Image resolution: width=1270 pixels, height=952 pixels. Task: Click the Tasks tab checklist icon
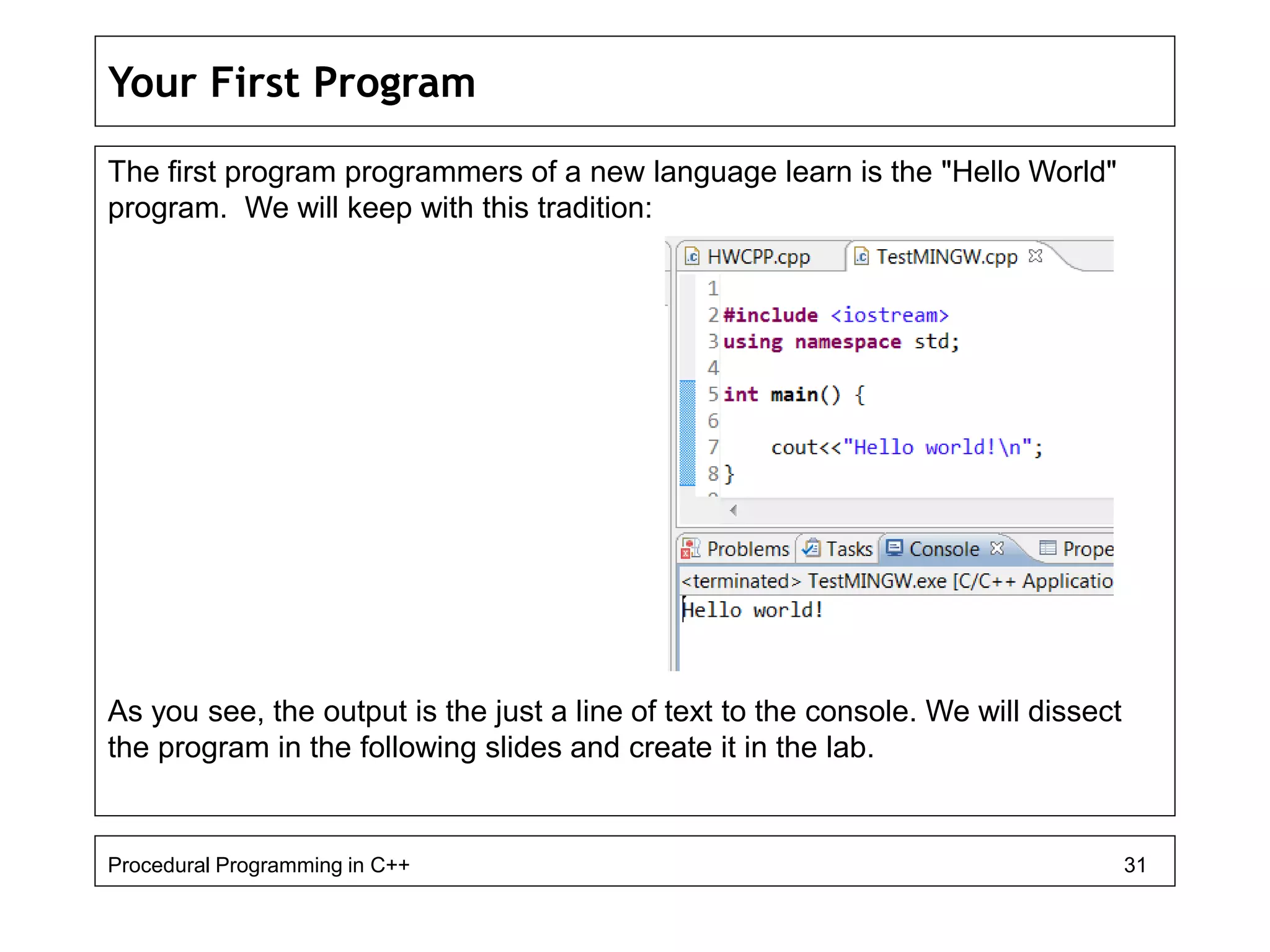point(810,548)
